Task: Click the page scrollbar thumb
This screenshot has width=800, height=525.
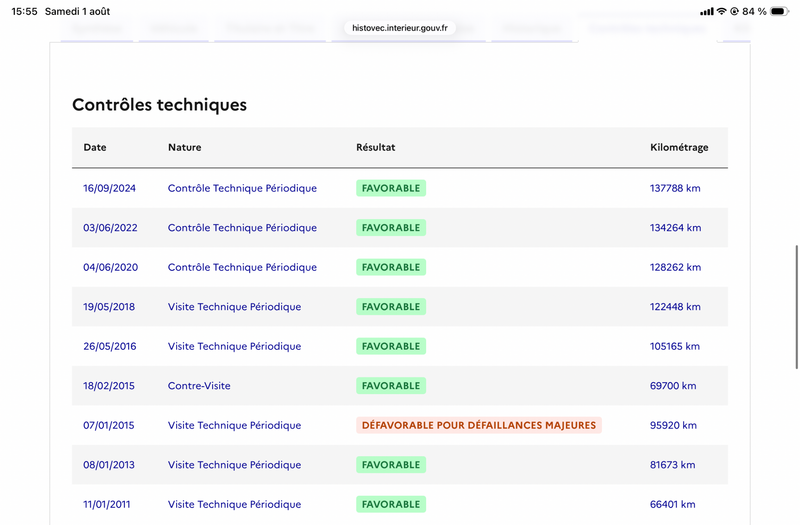Action: tap(797, 307)
